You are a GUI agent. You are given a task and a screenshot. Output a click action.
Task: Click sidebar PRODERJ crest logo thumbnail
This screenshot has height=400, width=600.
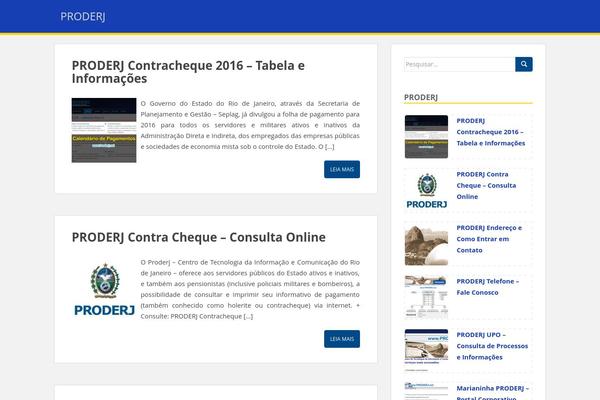[x=426, y=190]
